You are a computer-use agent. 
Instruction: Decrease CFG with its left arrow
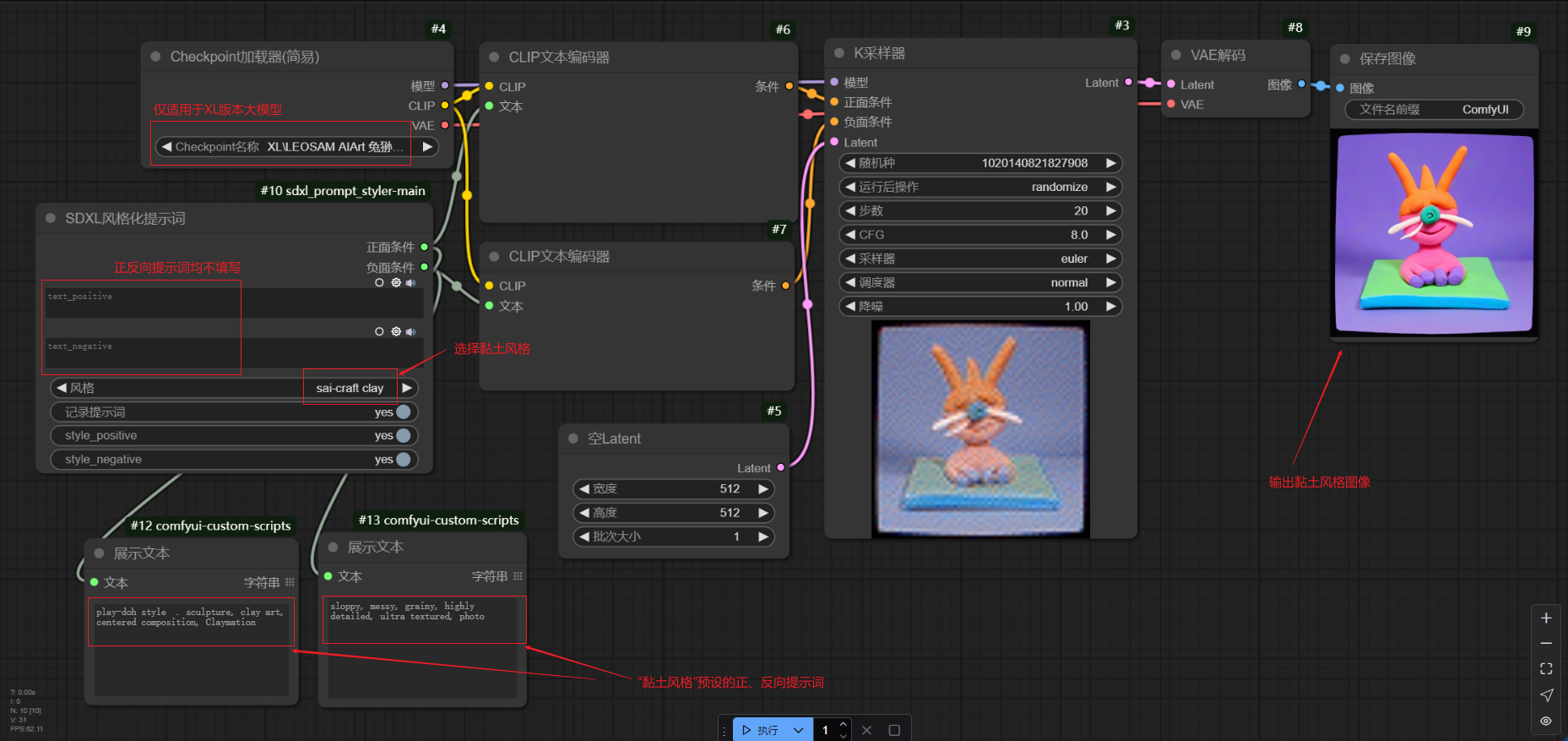(850, 235)
